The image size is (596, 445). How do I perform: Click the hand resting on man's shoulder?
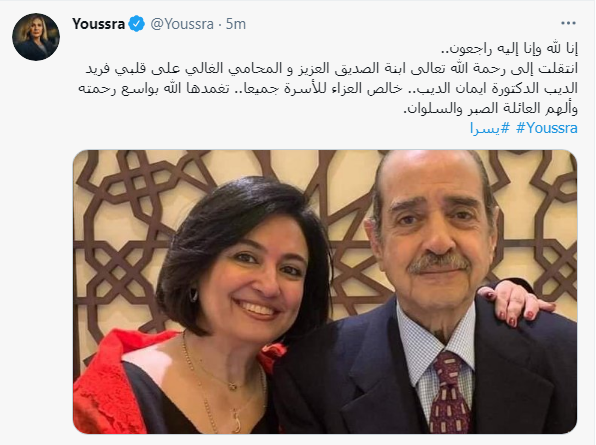[513, 302]
